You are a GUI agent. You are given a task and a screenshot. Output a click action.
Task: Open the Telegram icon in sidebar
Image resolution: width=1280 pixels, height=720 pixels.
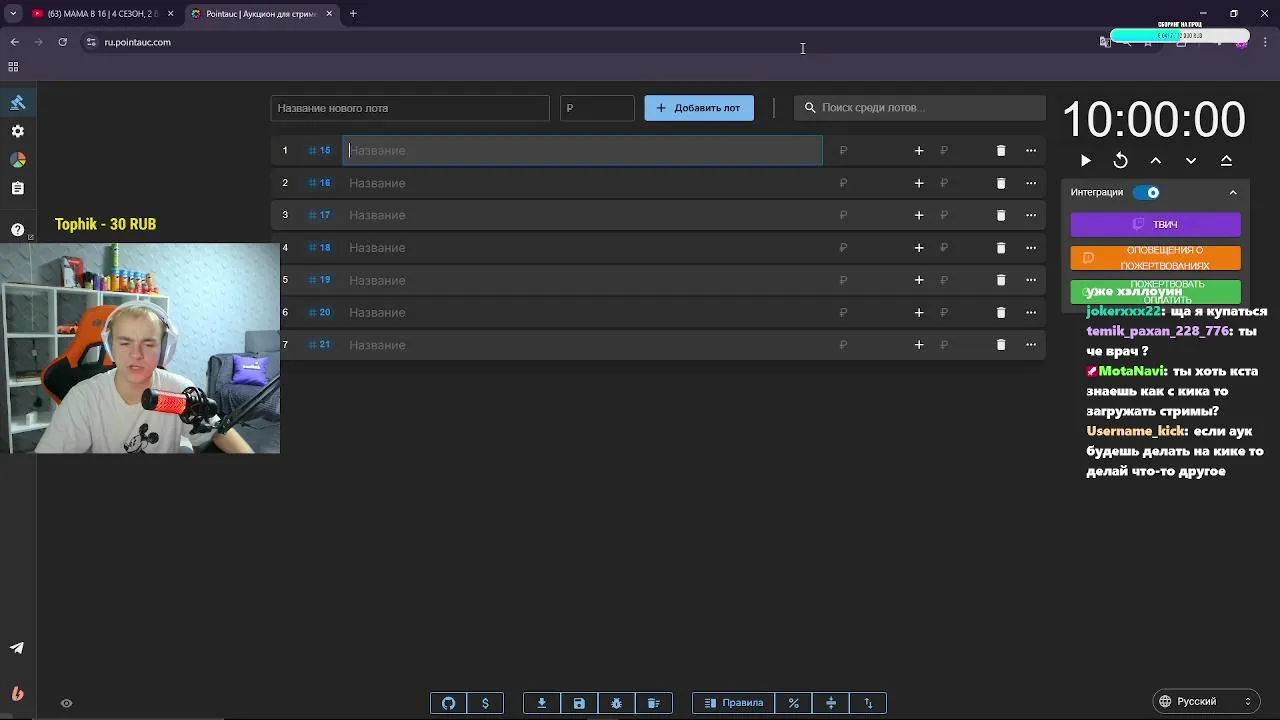[17, 647]
